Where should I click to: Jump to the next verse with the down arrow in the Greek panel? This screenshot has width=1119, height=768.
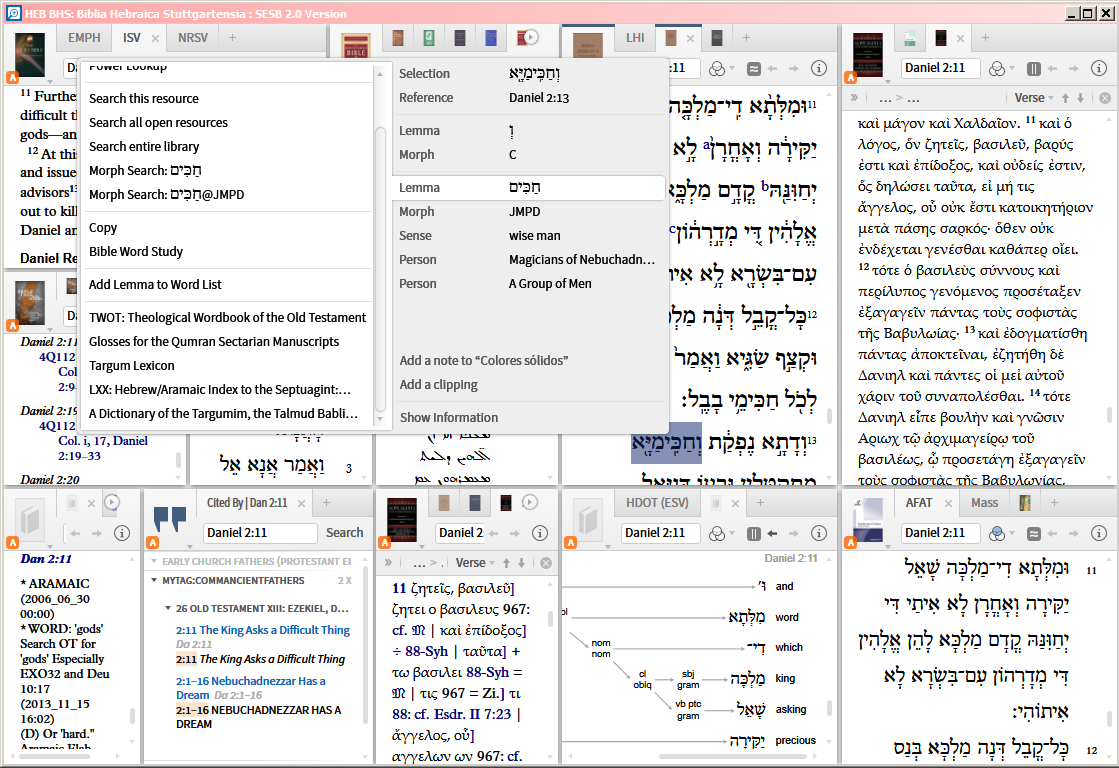1081,98
